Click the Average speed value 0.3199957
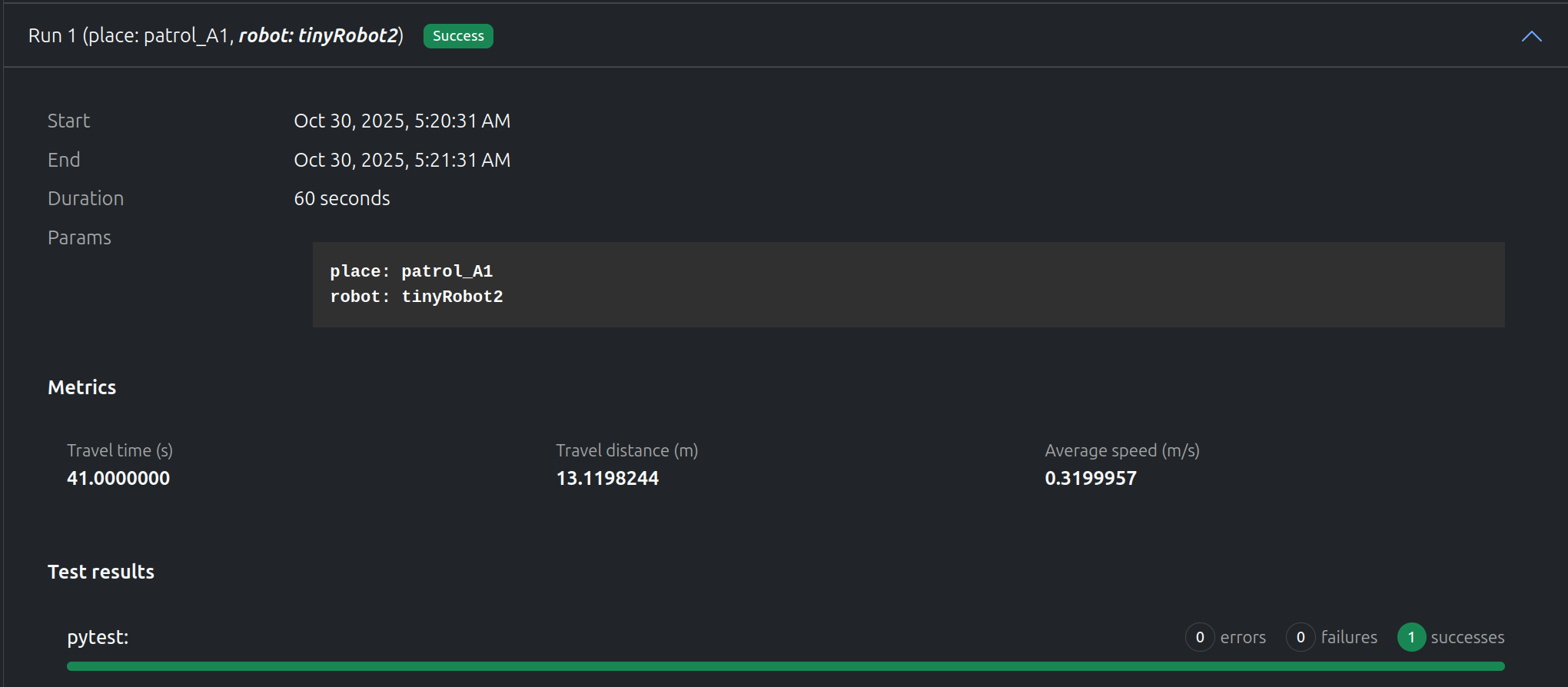This screenshot has height=687, width=1568. (1090, 478)
